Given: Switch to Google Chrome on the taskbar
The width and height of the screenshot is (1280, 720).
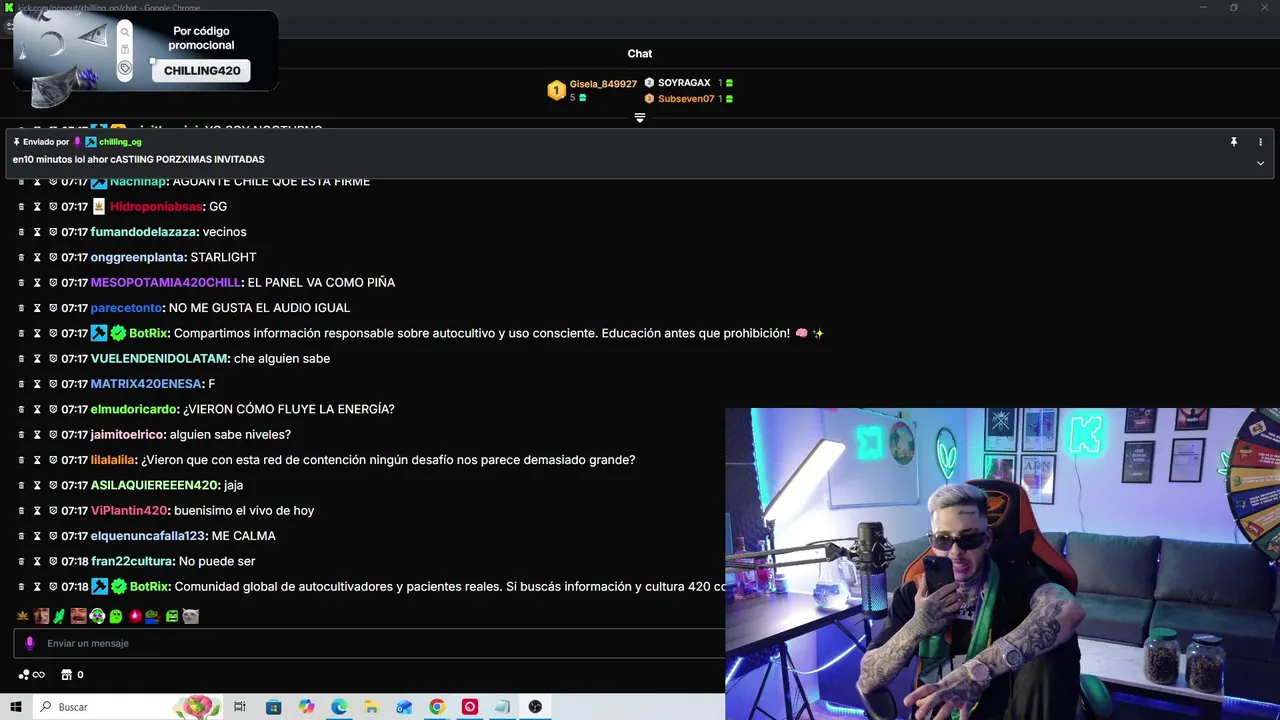Looking at the screenshot, I should pyautogui.click(x=437, y=707).
